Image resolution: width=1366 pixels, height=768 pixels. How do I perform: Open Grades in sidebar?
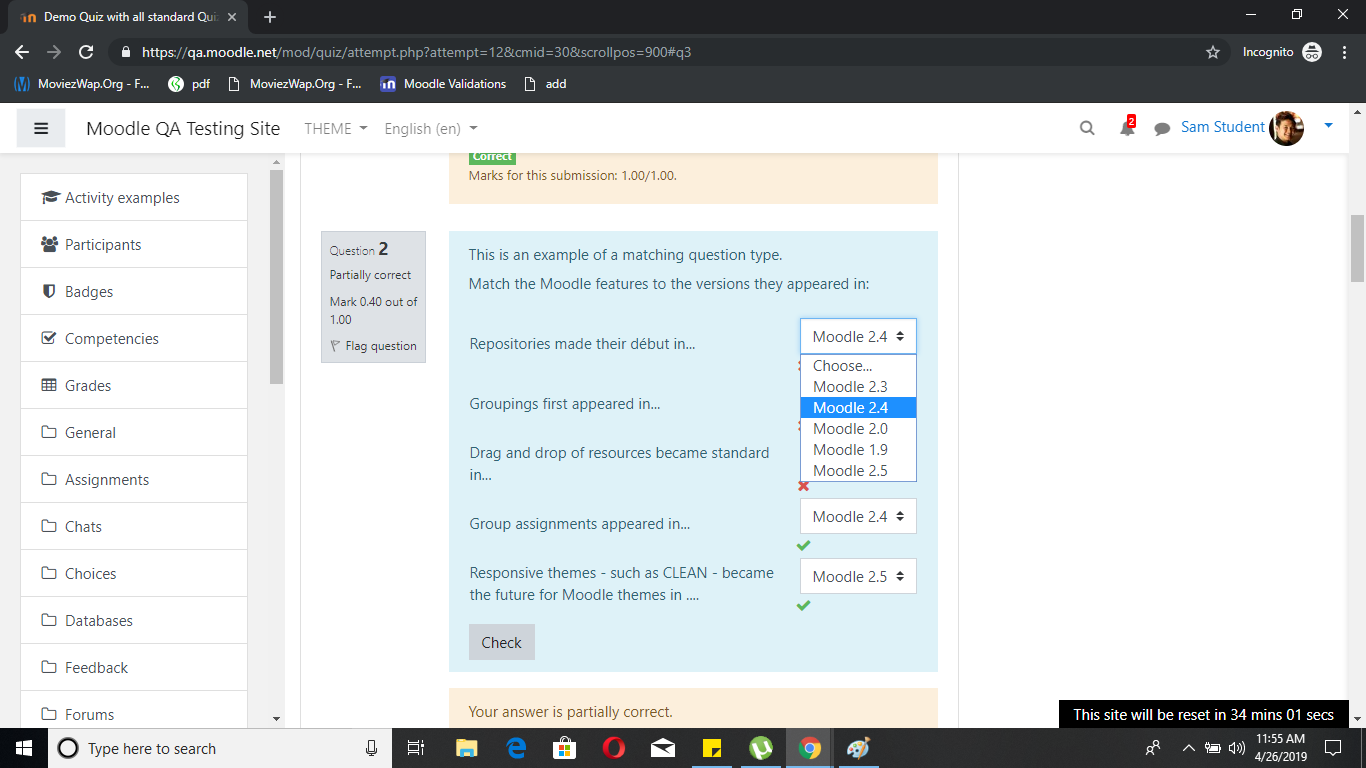tap(134, 386)
